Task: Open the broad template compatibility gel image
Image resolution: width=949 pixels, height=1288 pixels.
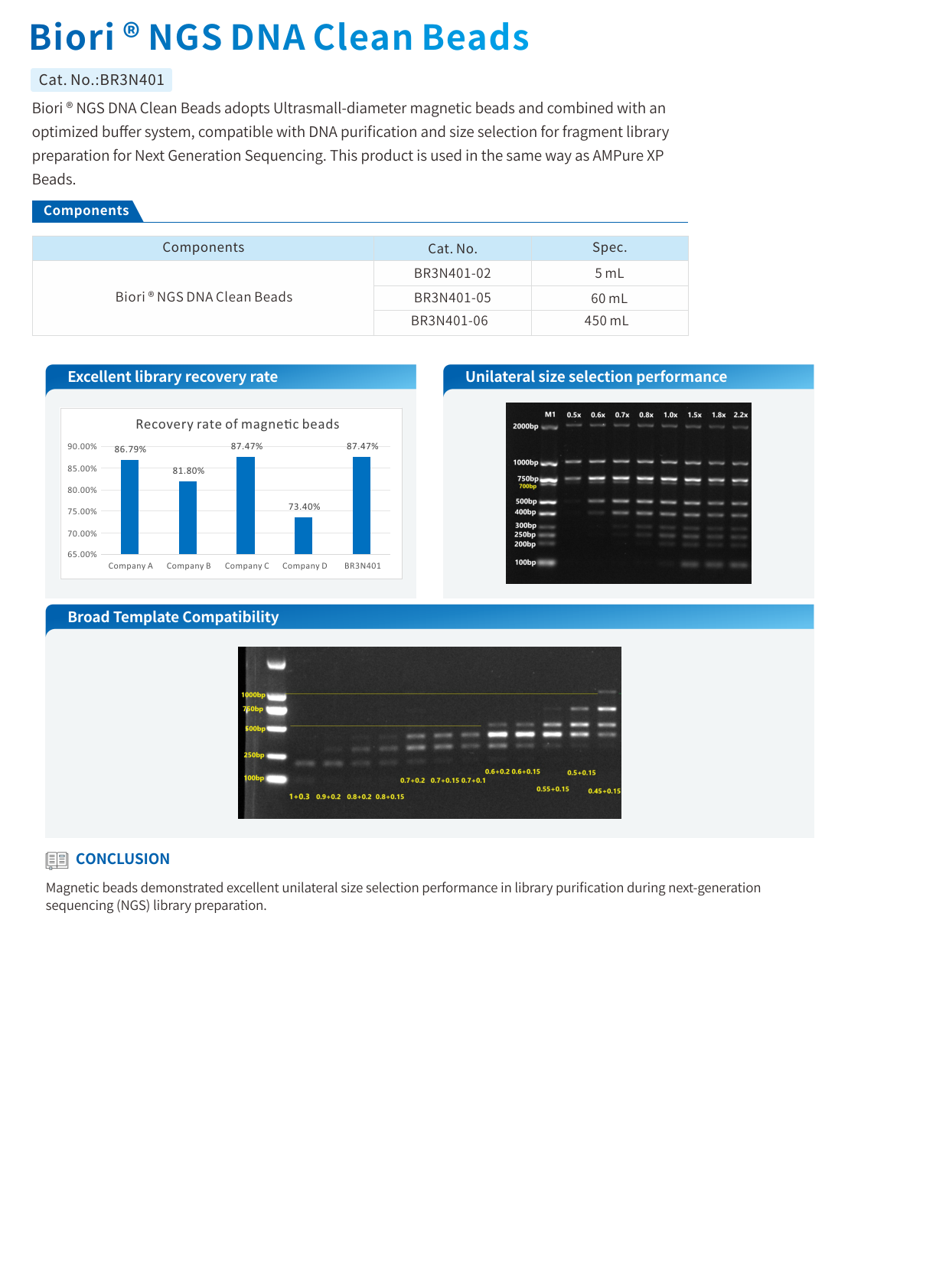Action: [x=429, y=732]
